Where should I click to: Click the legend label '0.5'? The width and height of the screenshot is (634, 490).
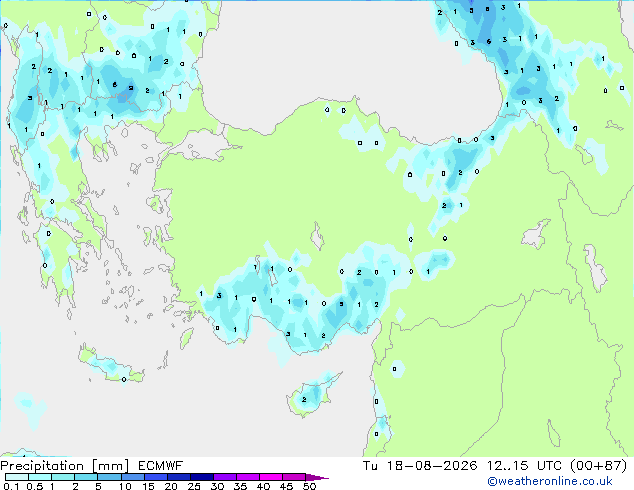[x=35, y=486]
